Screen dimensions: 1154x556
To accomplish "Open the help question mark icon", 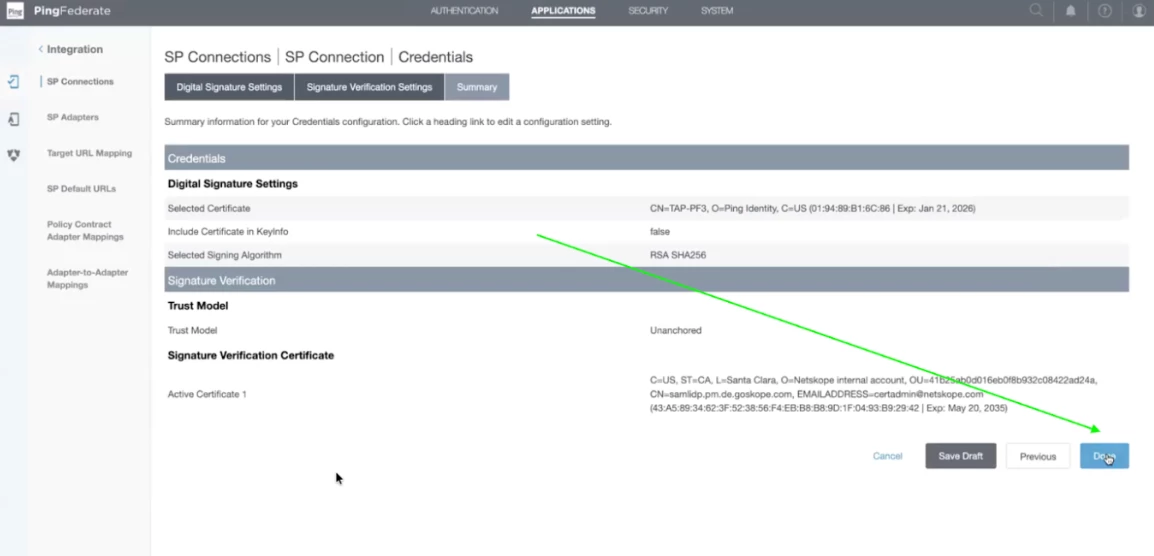I will click(1105, 11).
